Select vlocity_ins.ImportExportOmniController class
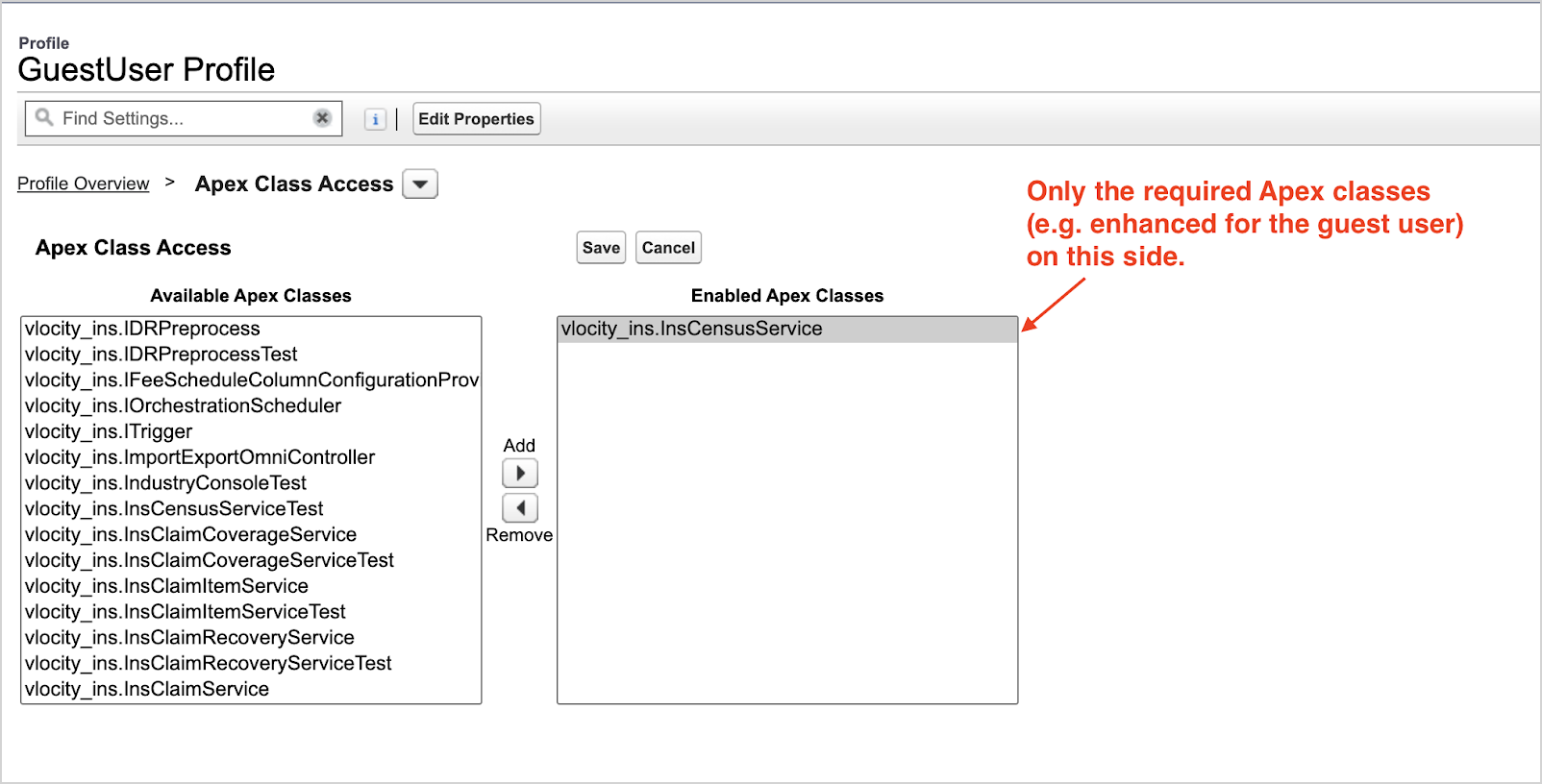The image size is (1542, 784). [x=251, y=457]
